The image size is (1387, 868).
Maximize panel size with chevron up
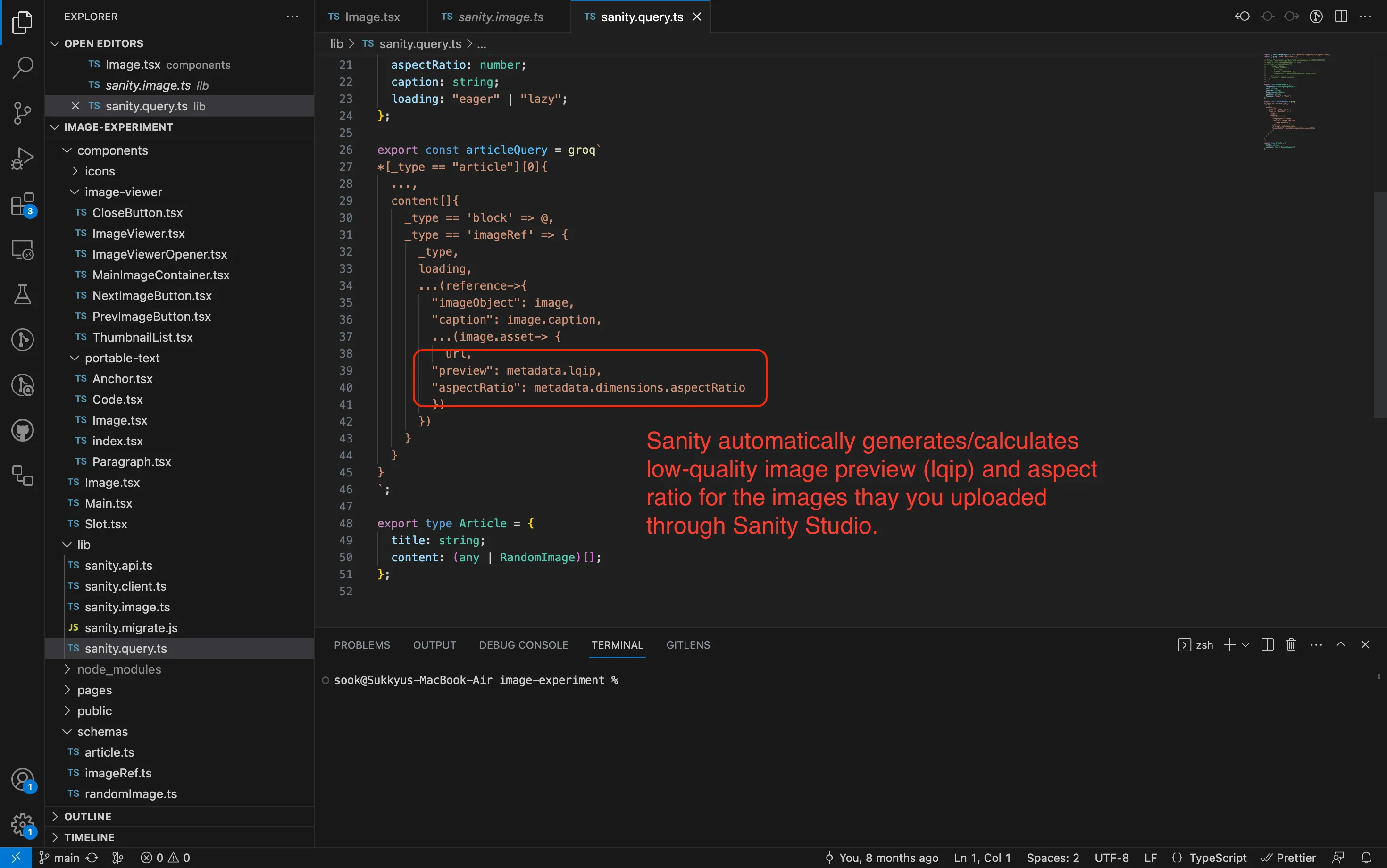point(1340,645)
